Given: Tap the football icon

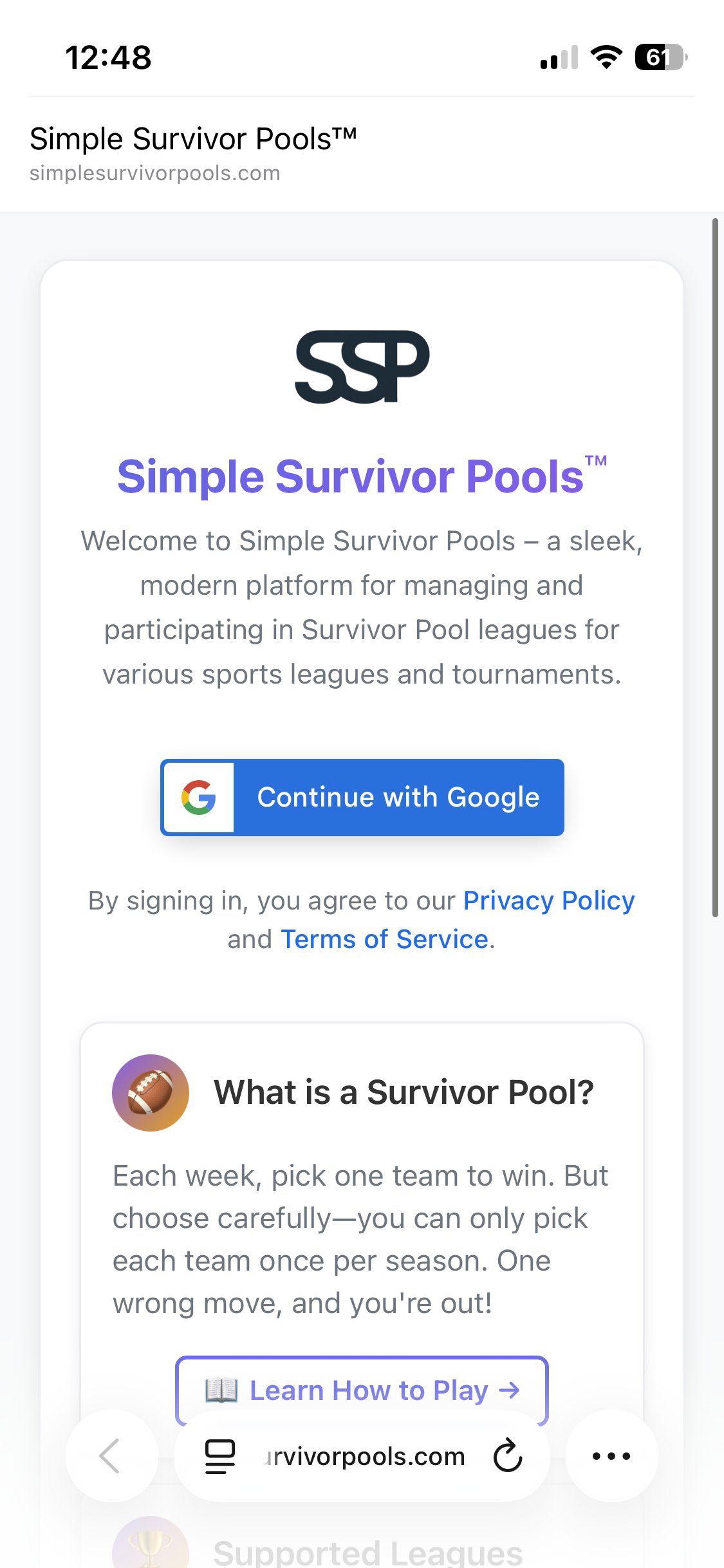Looking at the screenshot, I should click(151, 1092).
